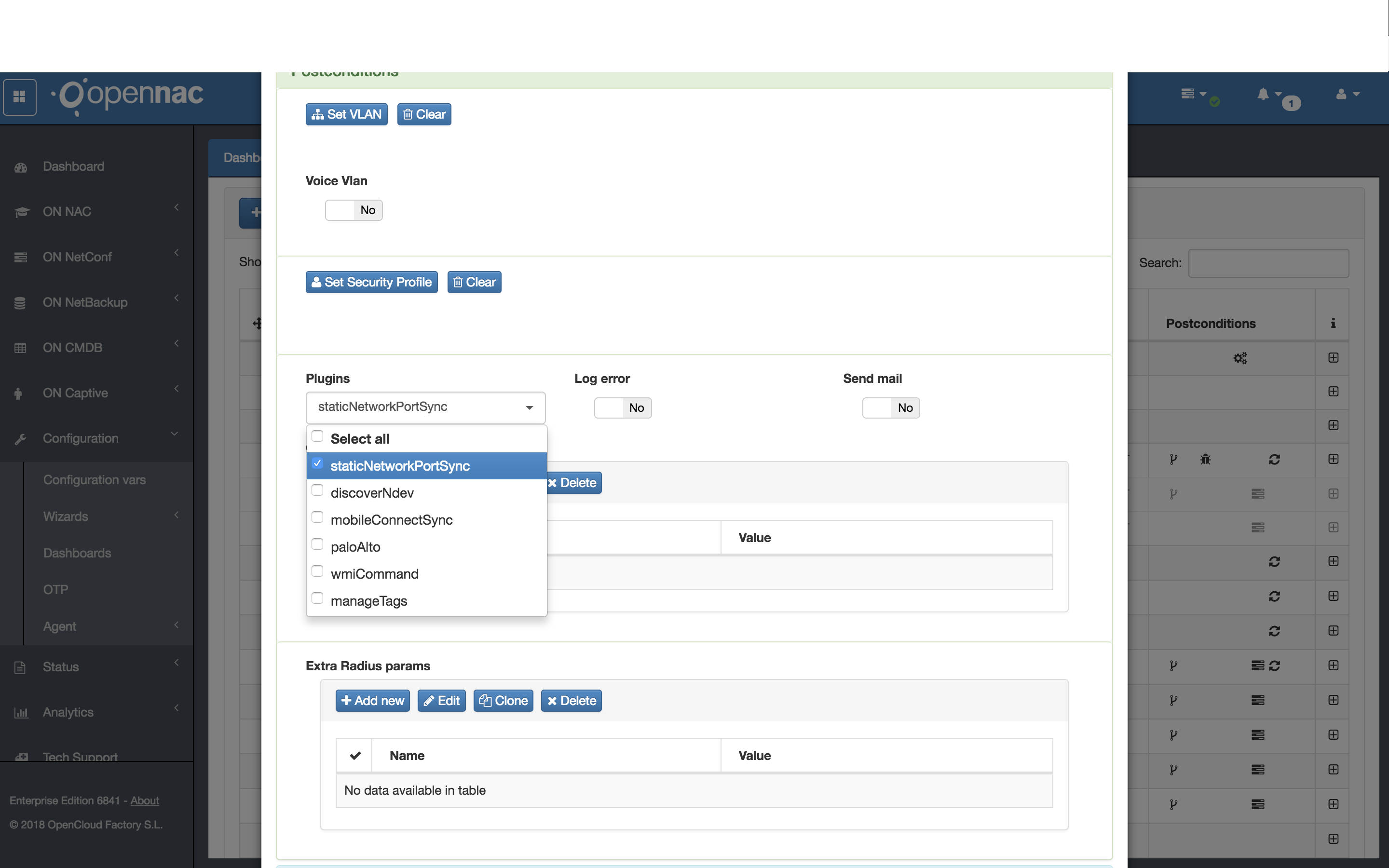The width and height of the screenshot is (1389, 868).
Task: Open the user account icon menu
Action: point(1341,94)
